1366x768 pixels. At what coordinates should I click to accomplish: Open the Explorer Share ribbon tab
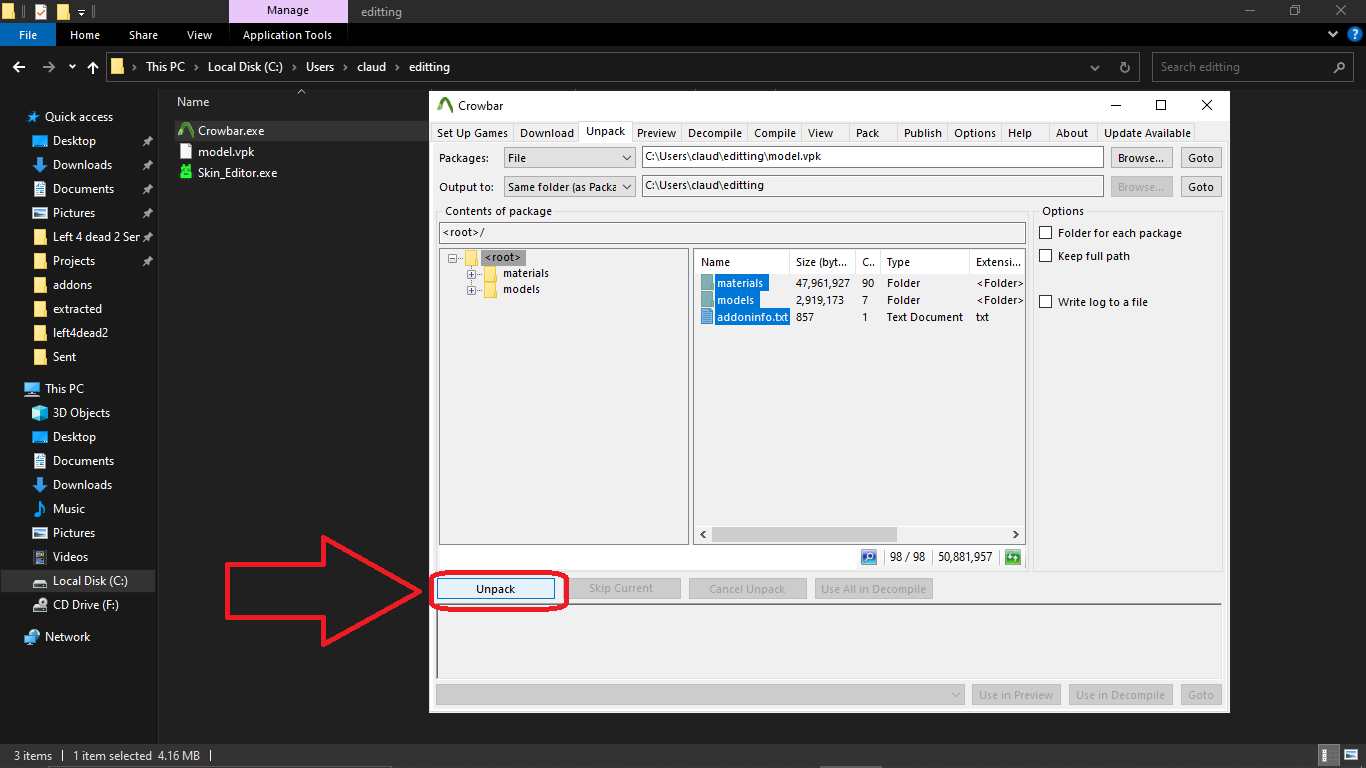click(x=143, y=35)
